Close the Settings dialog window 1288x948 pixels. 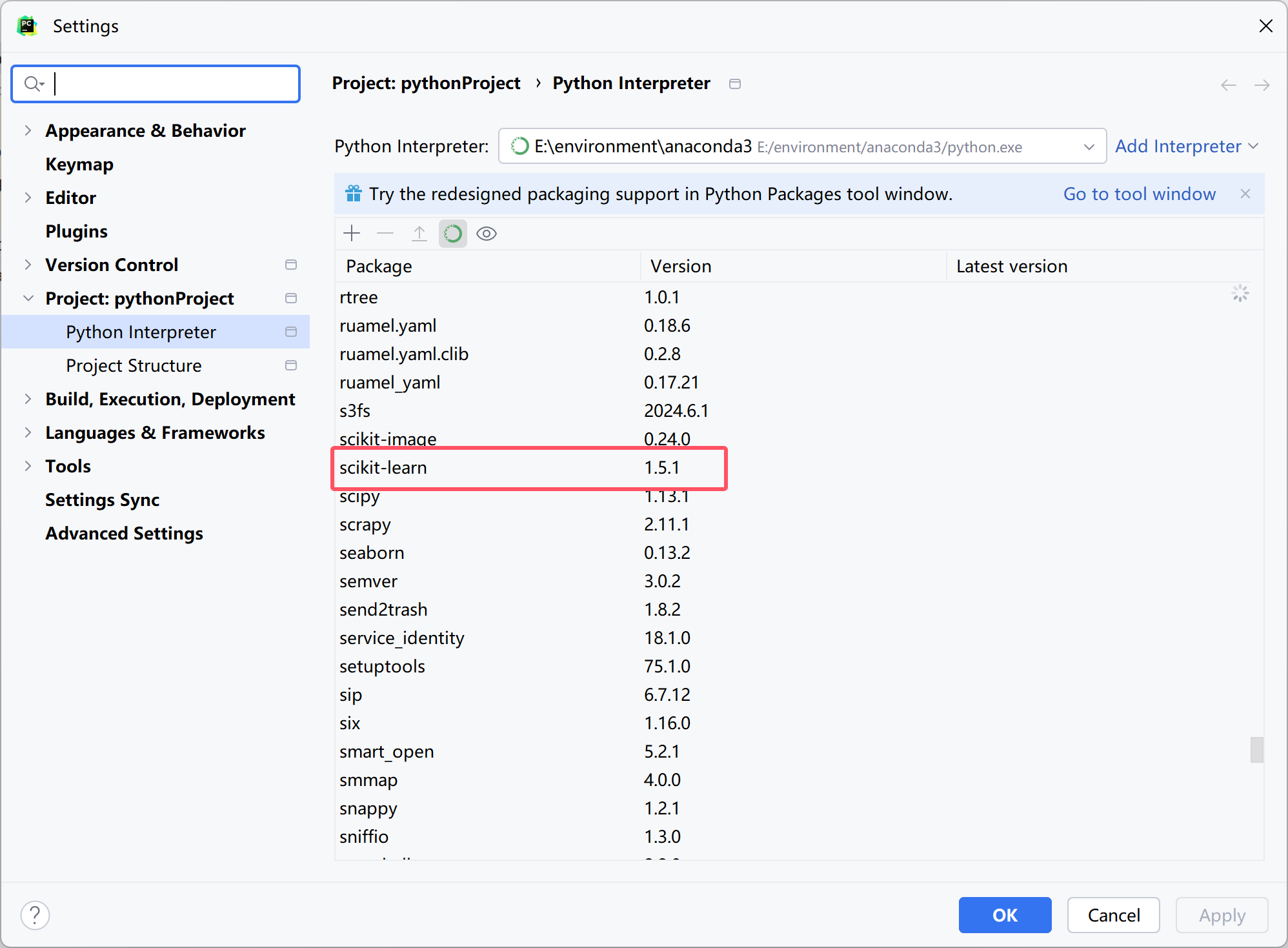[1266, 26]
